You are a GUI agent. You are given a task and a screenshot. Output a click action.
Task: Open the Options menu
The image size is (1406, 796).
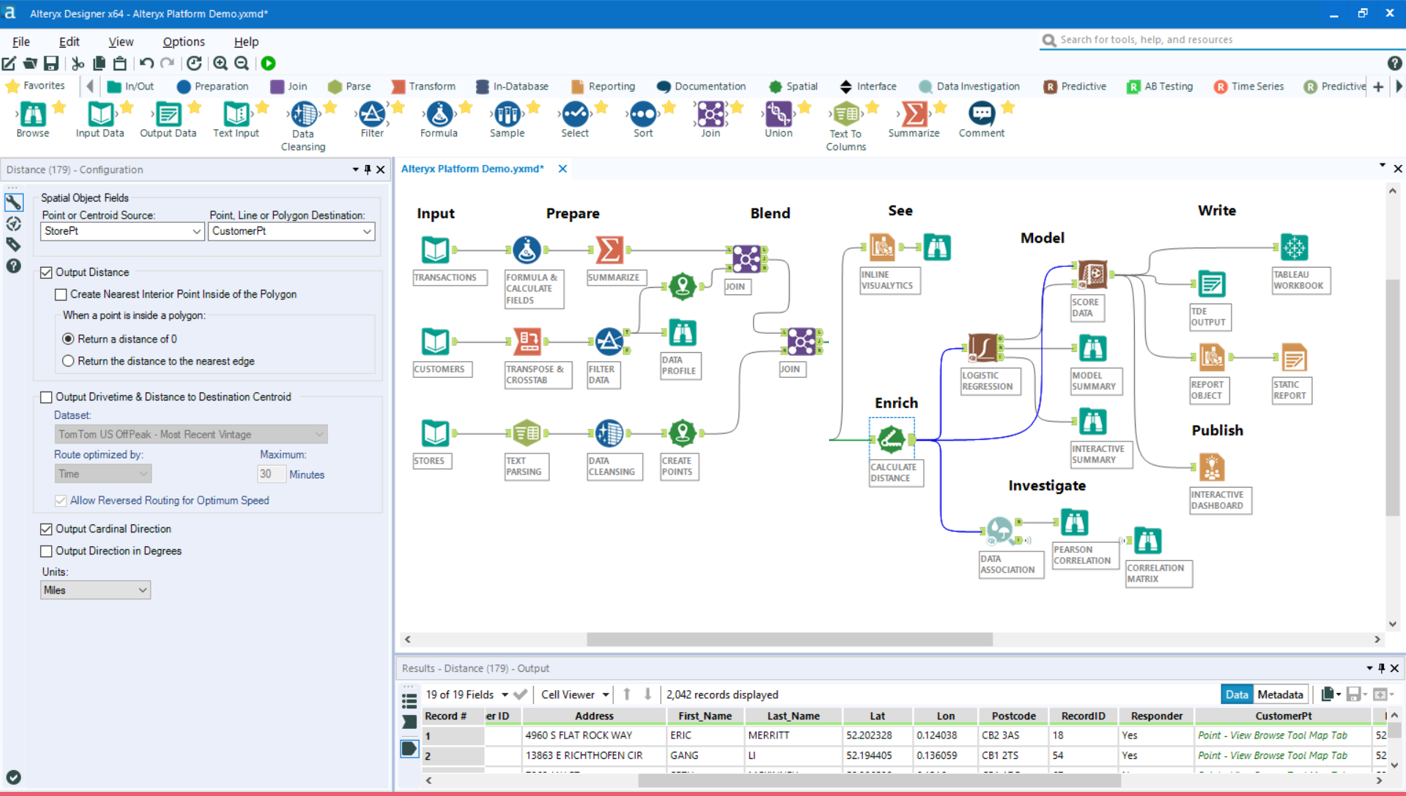(x=183, y=42)
